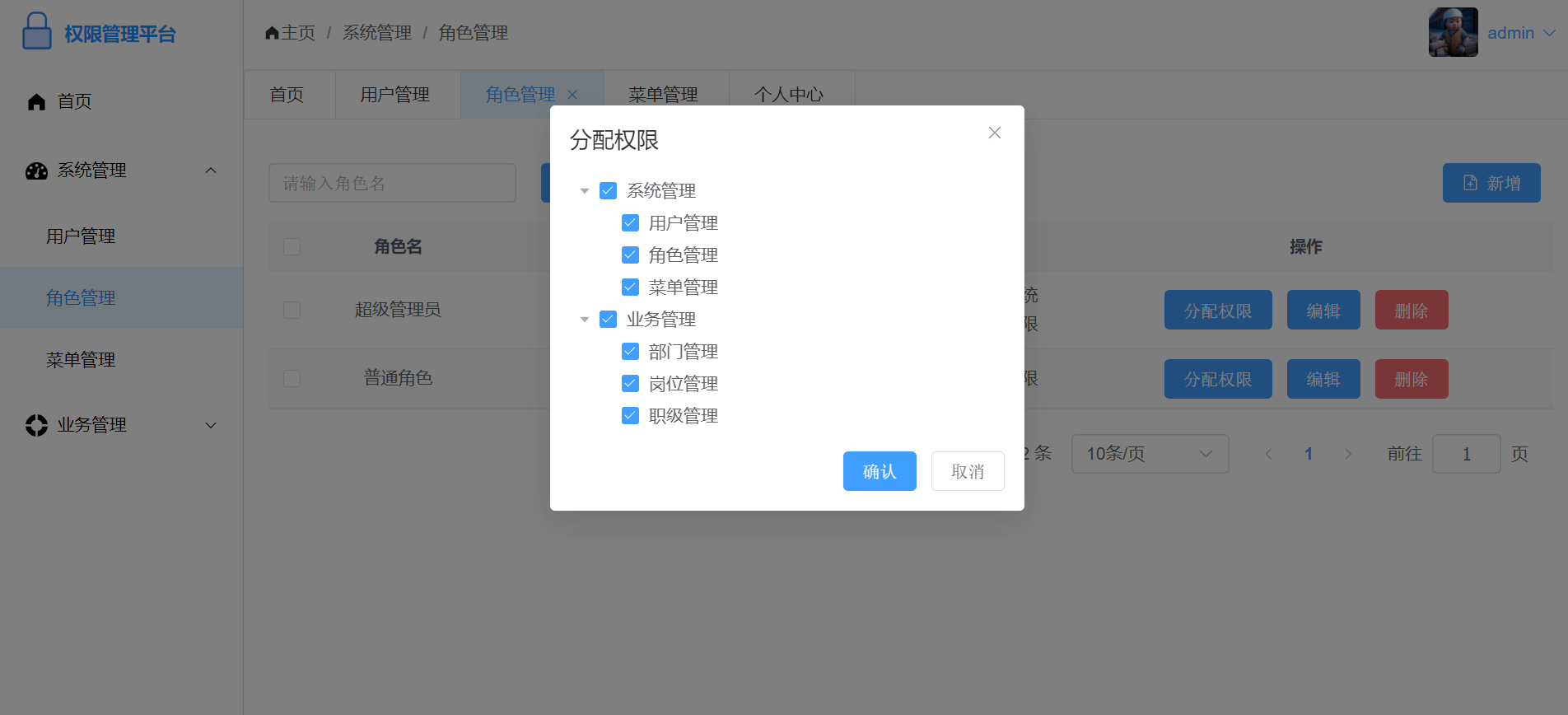Click the lock logo icon in sidebar
The image size is (1568, 715).
(36, 32)
